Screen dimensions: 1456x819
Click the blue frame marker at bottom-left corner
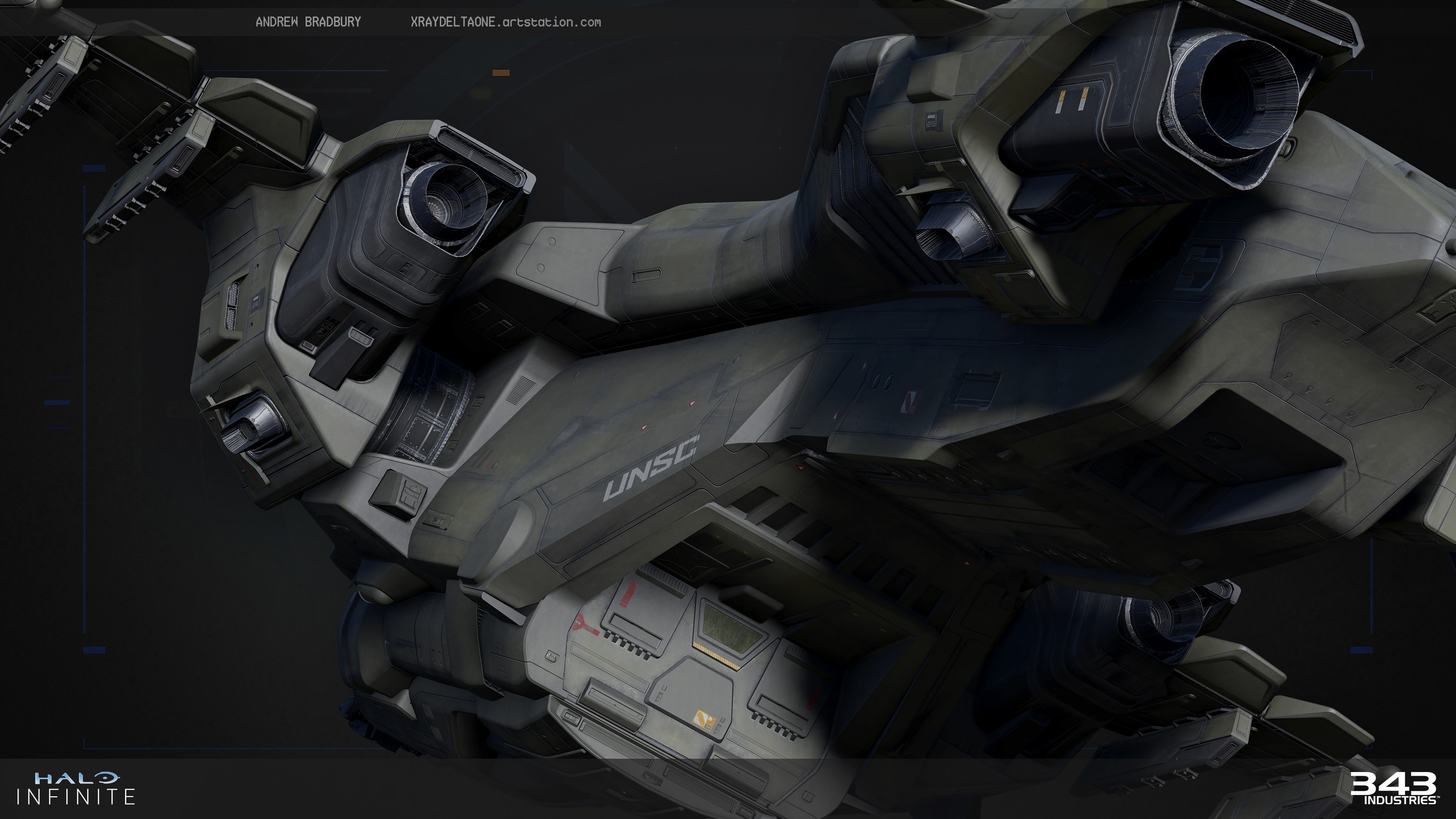tap(94, 650)
